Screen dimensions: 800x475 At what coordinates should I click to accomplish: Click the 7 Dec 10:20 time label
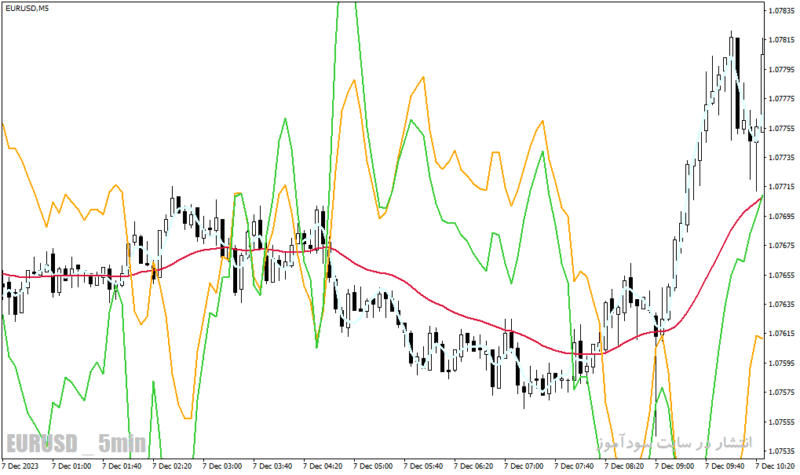click(775, 466)
